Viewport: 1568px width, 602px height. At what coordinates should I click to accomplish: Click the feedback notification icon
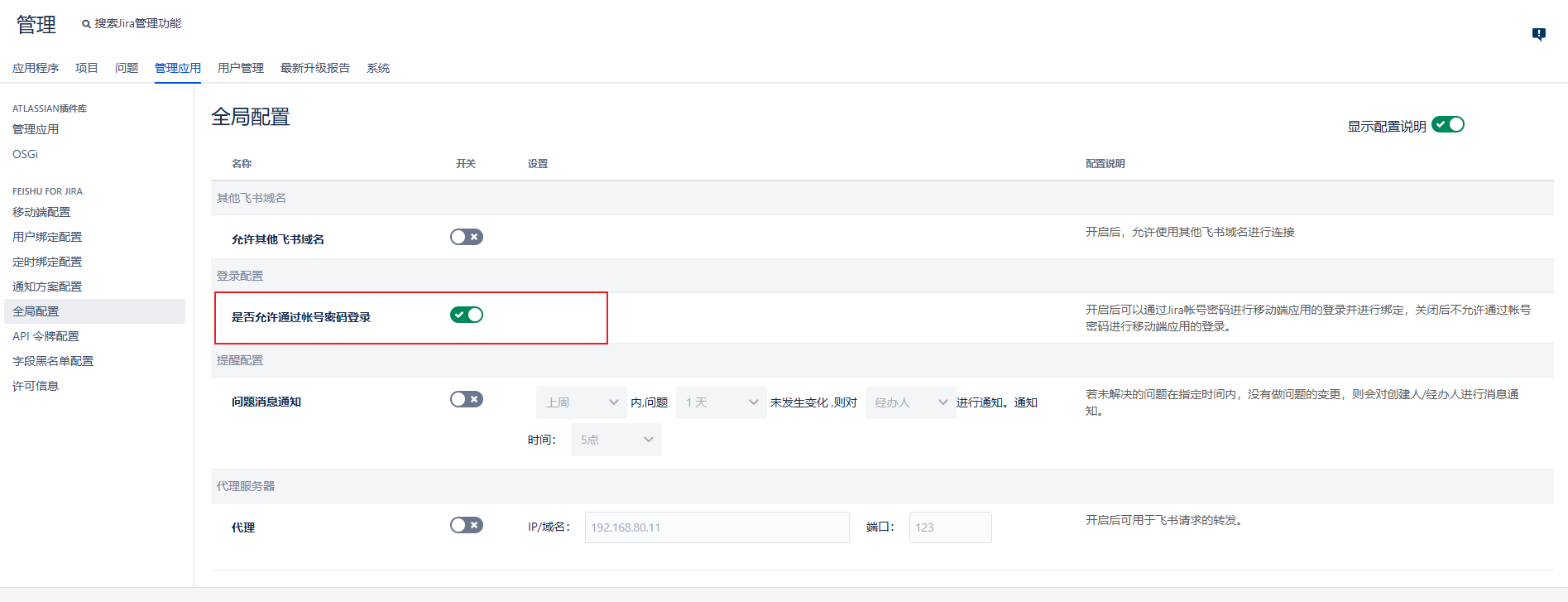click(1538, 34)
